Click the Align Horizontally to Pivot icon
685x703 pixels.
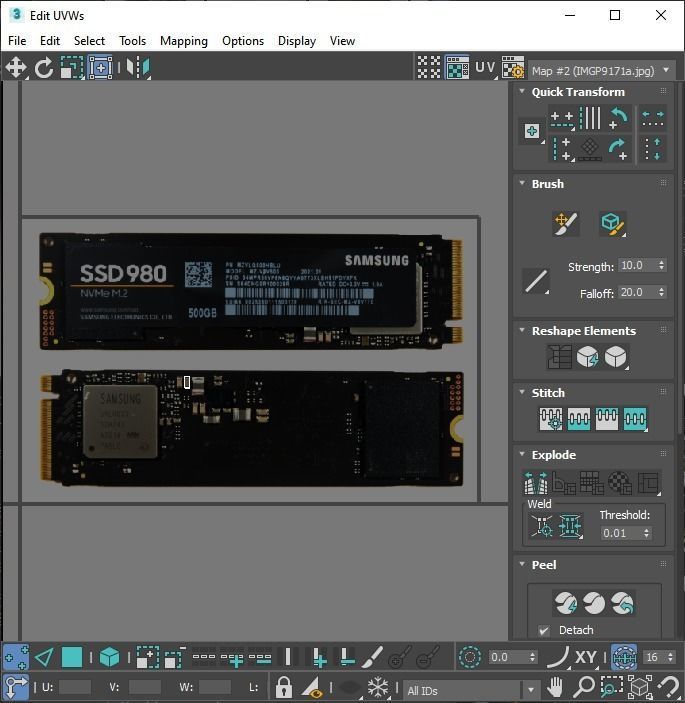562,118
